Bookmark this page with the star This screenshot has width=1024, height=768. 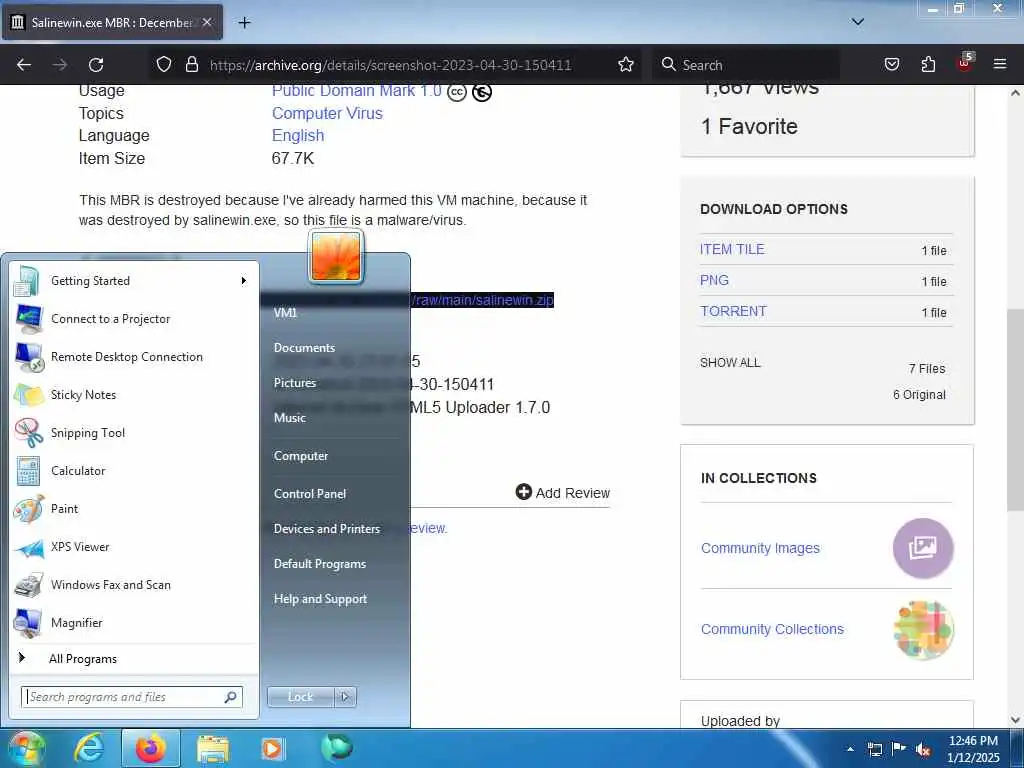point(626,64)
